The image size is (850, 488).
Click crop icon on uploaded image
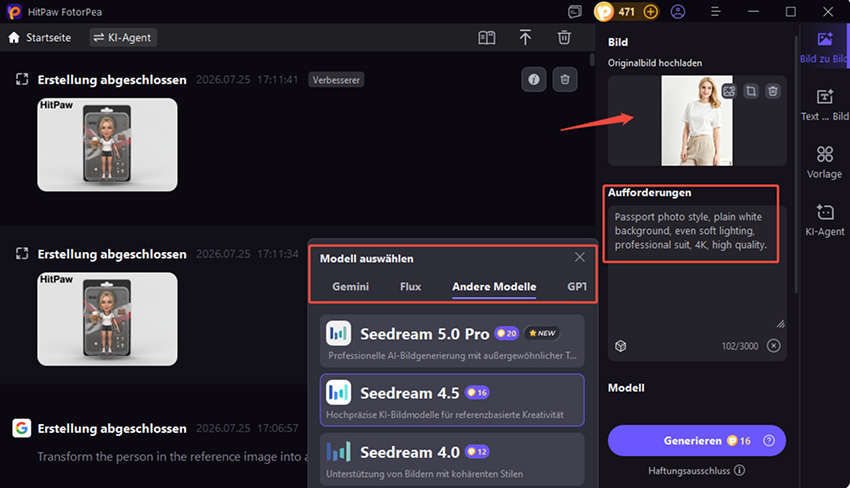coord(751,91)
